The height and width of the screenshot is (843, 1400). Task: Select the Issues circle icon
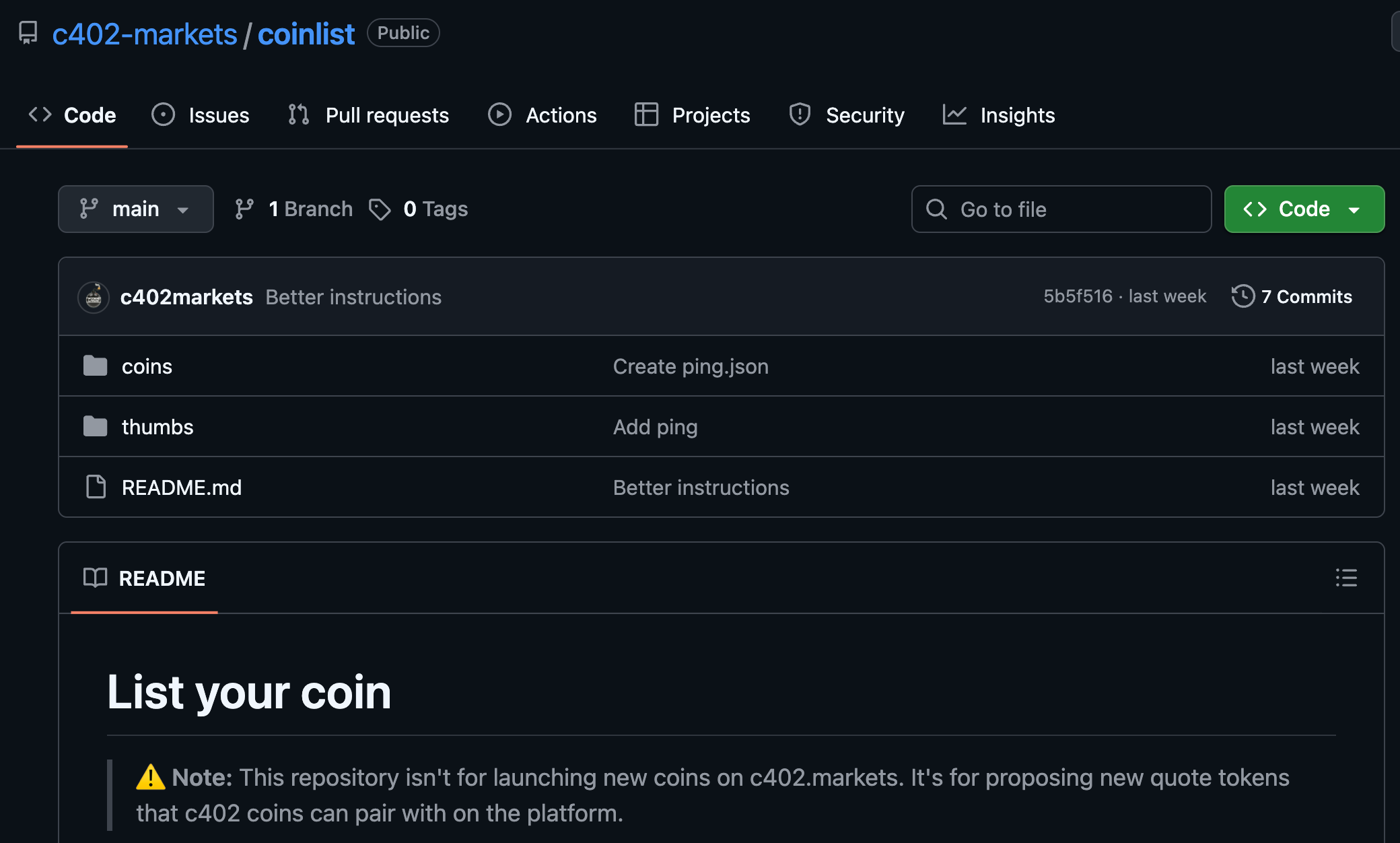coord(163,114)
